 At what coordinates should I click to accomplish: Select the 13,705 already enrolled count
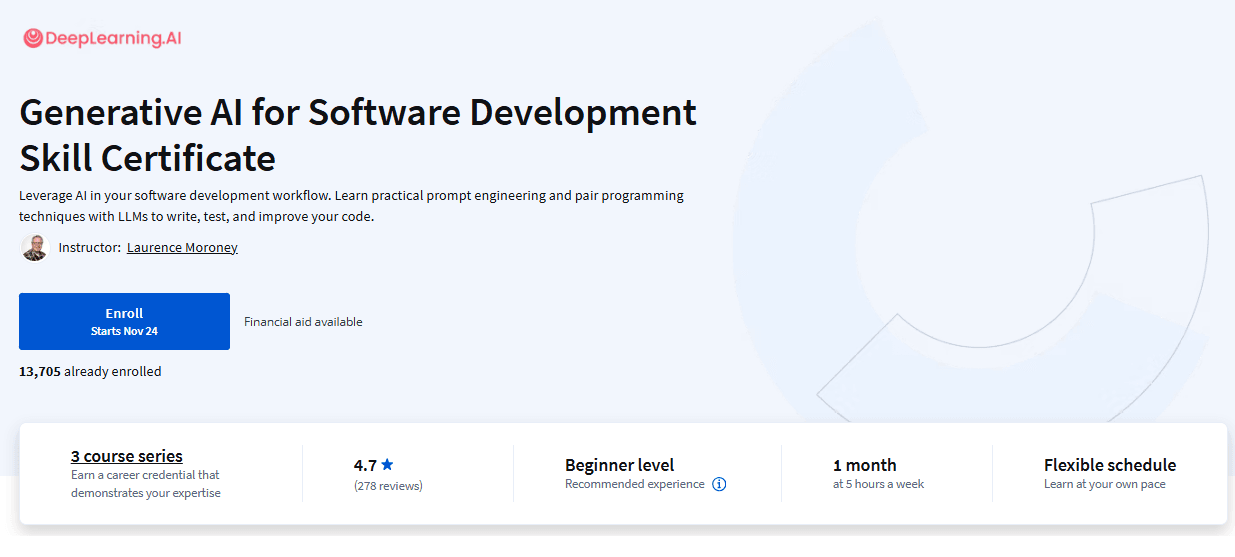(x=90, y=371)
